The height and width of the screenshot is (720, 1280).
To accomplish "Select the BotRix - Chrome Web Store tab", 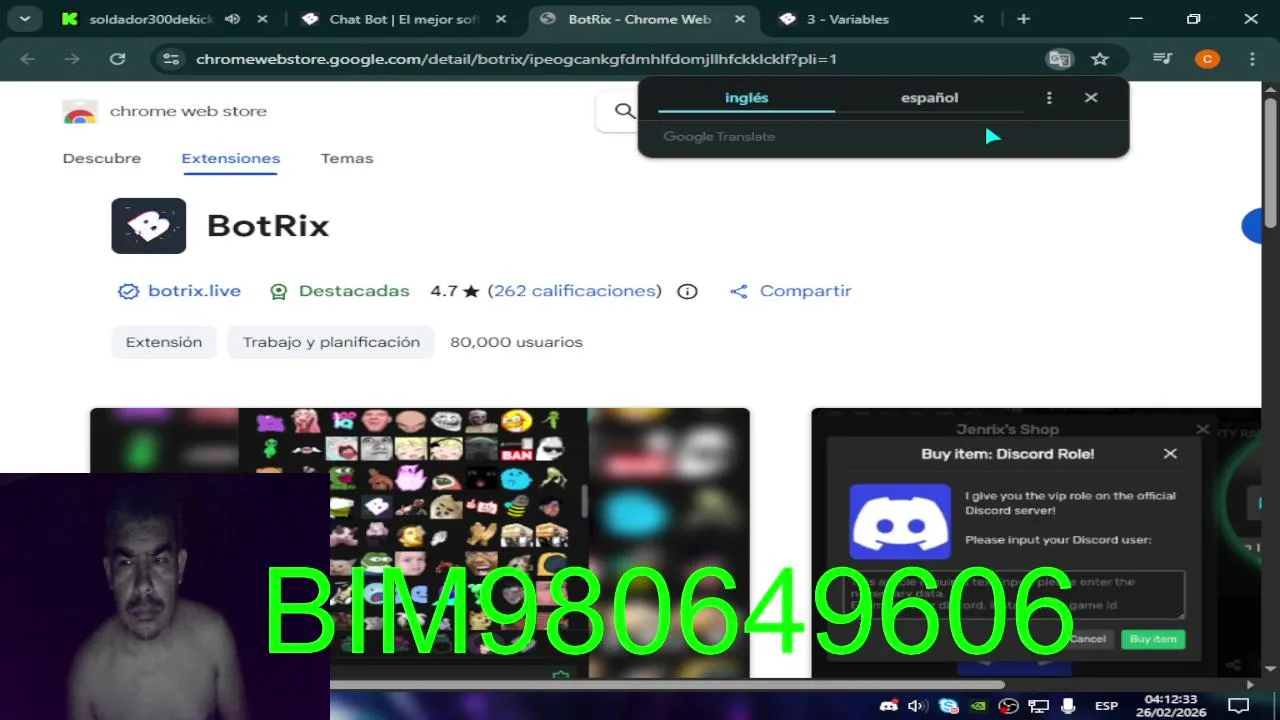I will click(640, 19).
